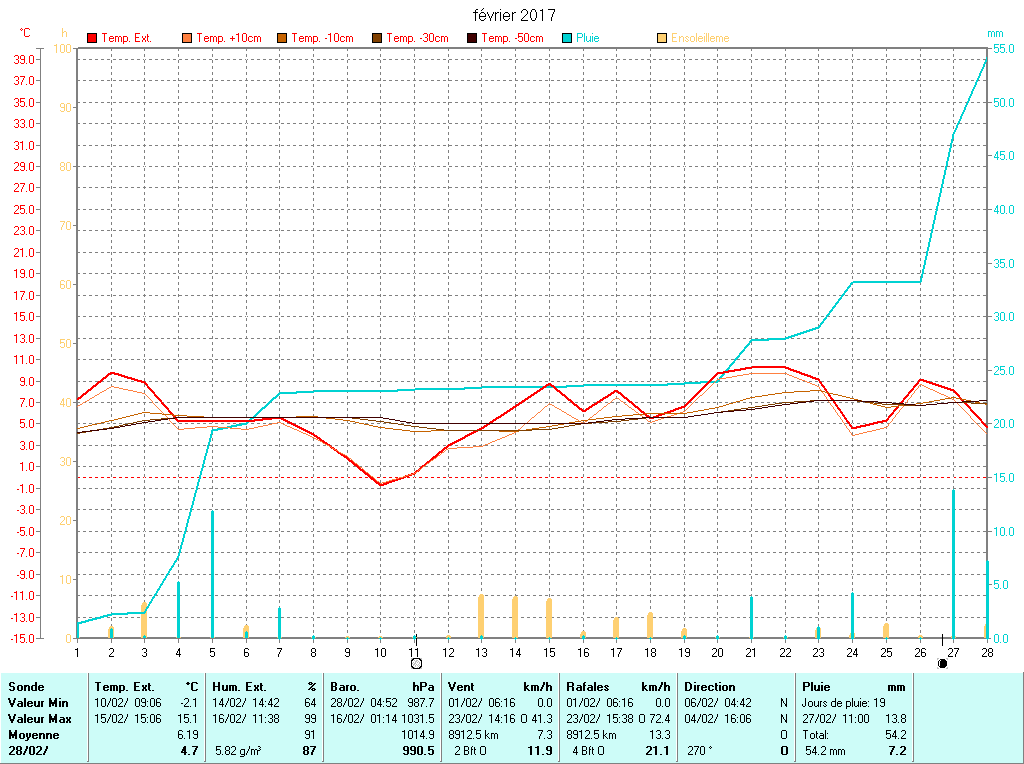Click the Temp. -50cm legend label

point(512,38)
